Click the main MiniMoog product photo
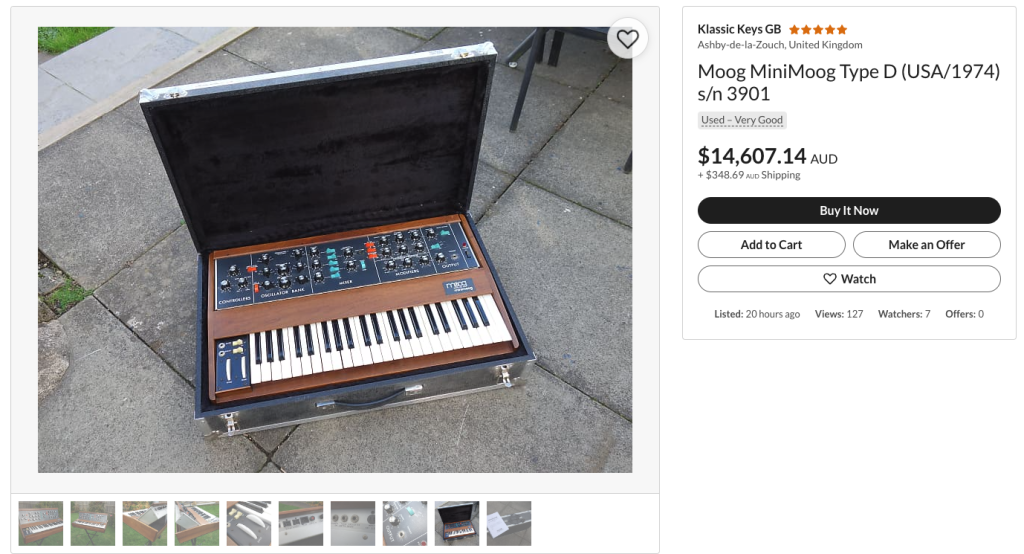 click(335, 250)
